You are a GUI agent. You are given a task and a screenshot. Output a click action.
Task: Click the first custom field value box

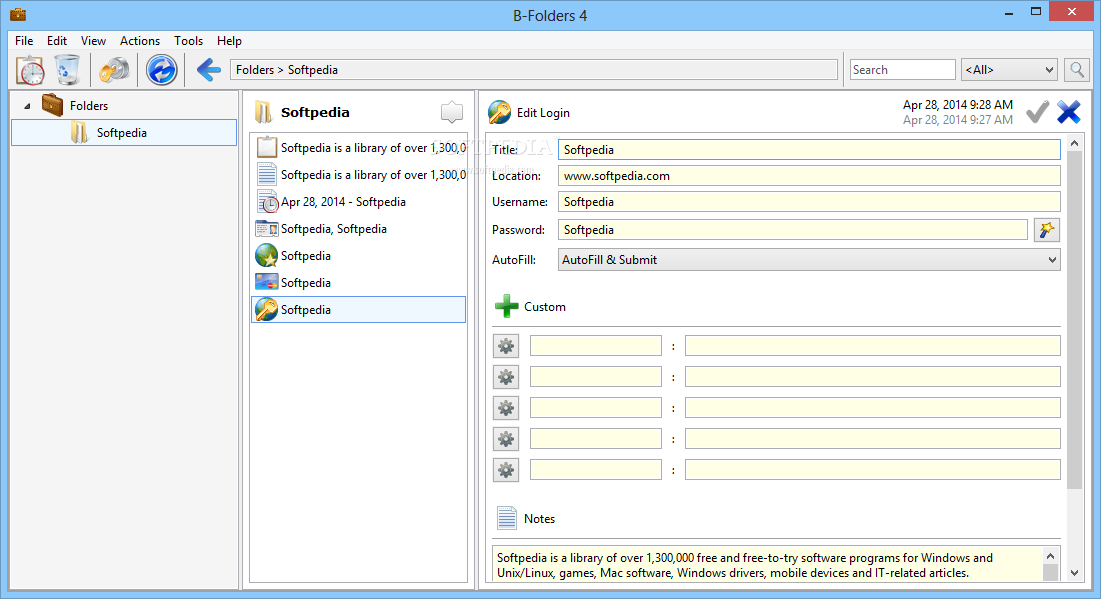[873, 345]
